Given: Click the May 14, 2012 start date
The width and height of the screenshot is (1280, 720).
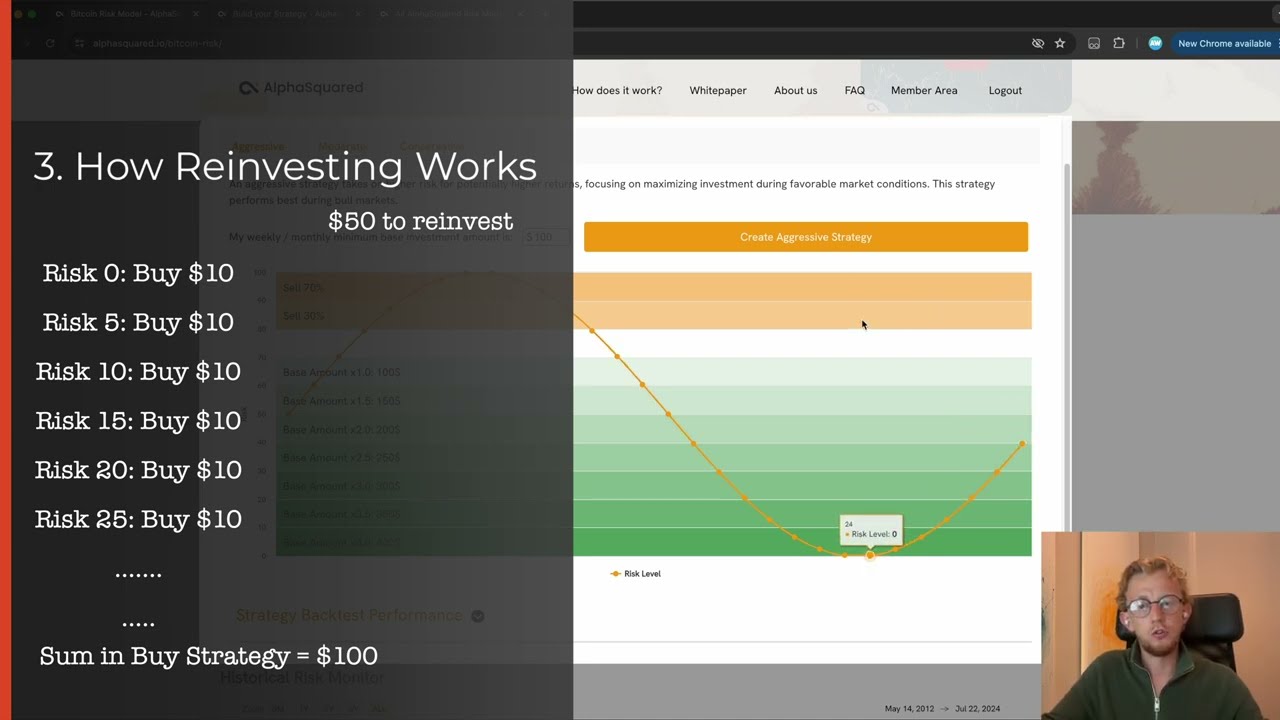Looking at the screenshot, I should [x=909, y=709].
